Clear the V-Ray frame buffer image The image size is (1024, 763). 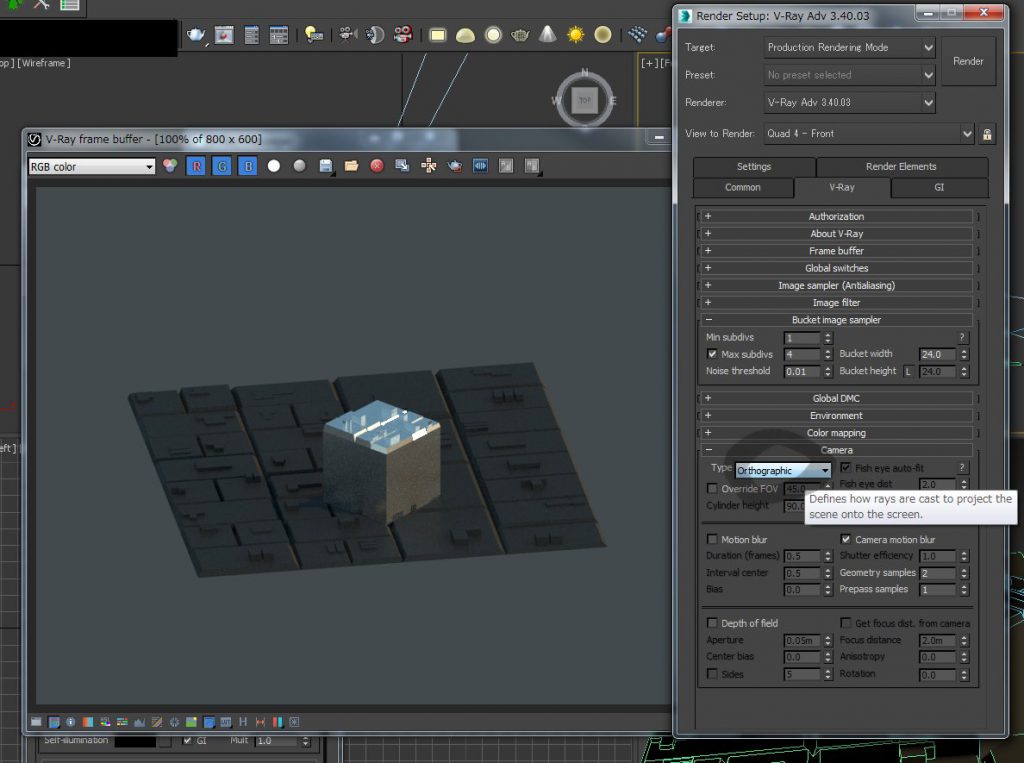point(376,165)
